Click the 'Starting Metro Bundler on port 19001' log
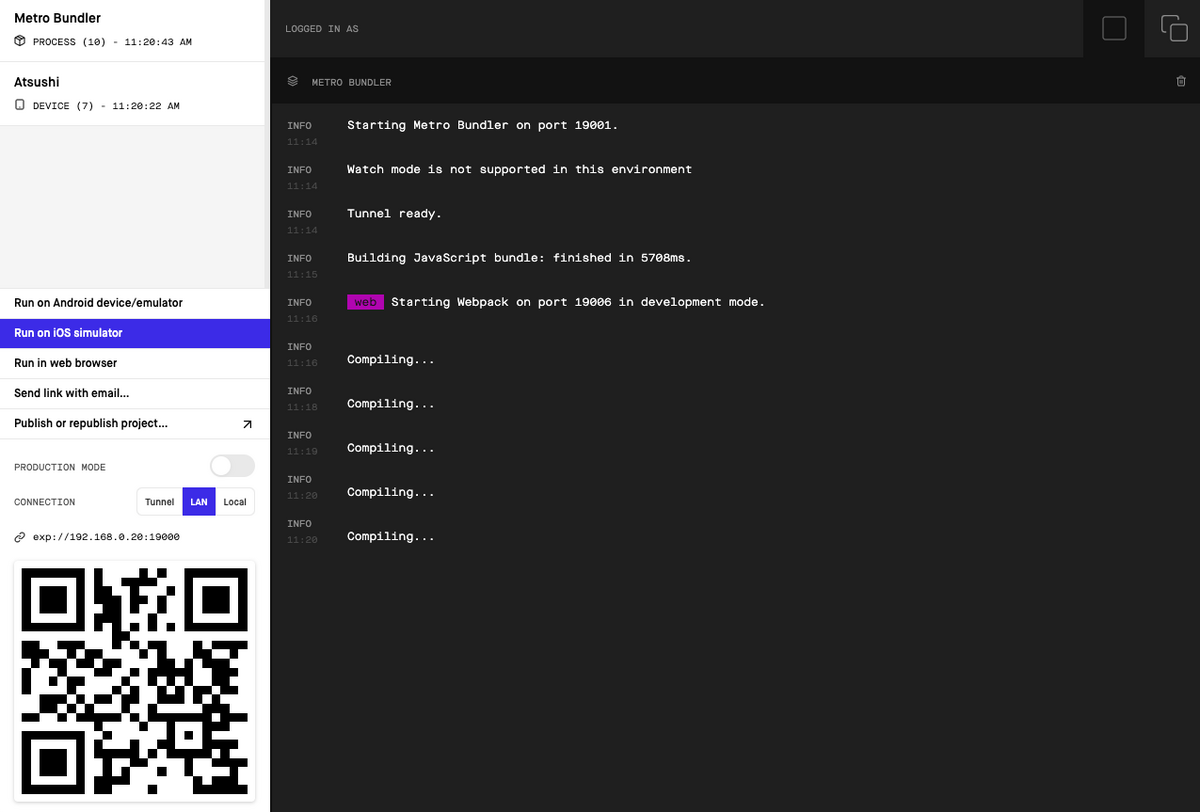The image size is (1200, 812). click(x=482, y=125)
